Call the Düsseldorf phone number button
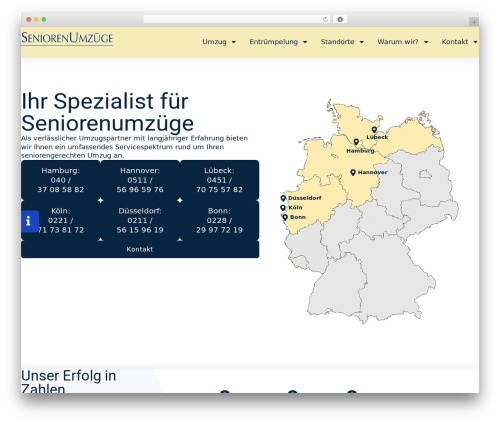 [x=140, y=220]
